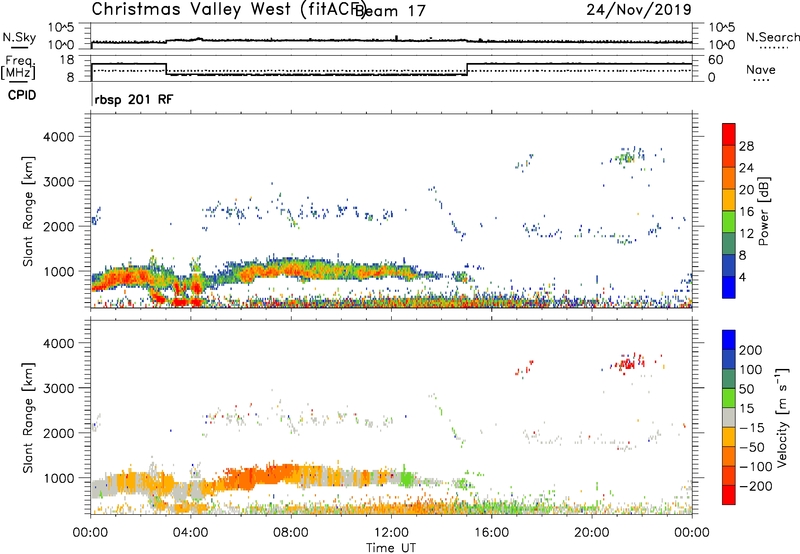This screenshot has height=554, width=800.
Task: Click the power panel 'Slant Range [km]' label
Action: click(28, 211)
